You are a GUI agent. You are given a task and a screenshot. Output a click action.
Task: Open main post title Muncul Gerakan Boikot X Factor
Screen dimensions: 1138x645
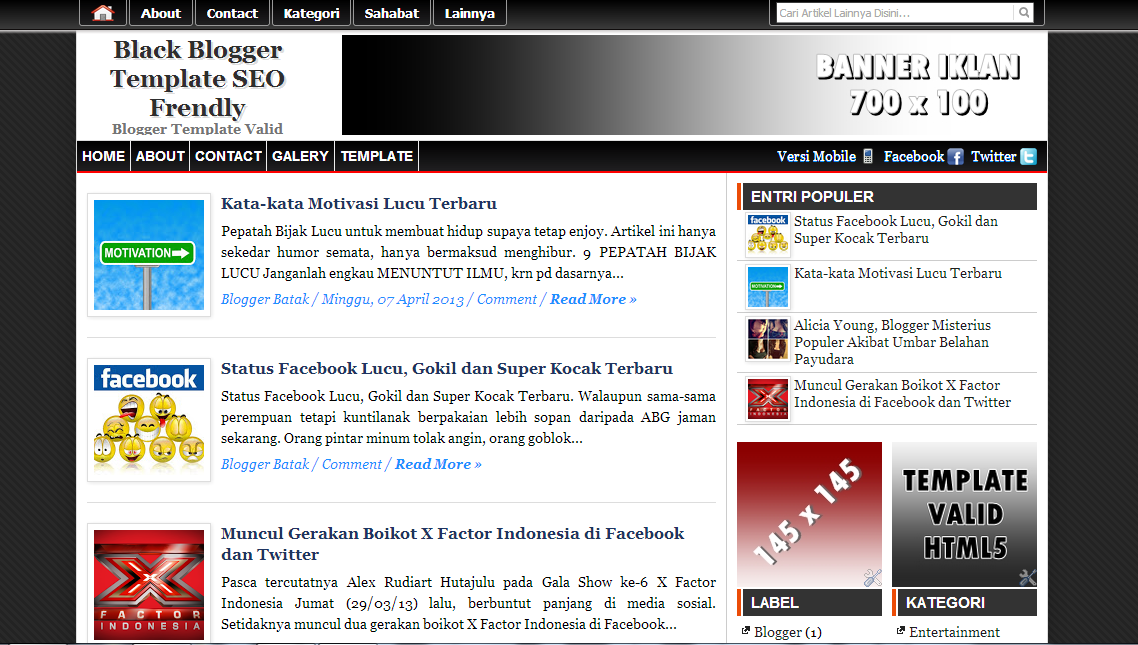click(x=452, y=543)
